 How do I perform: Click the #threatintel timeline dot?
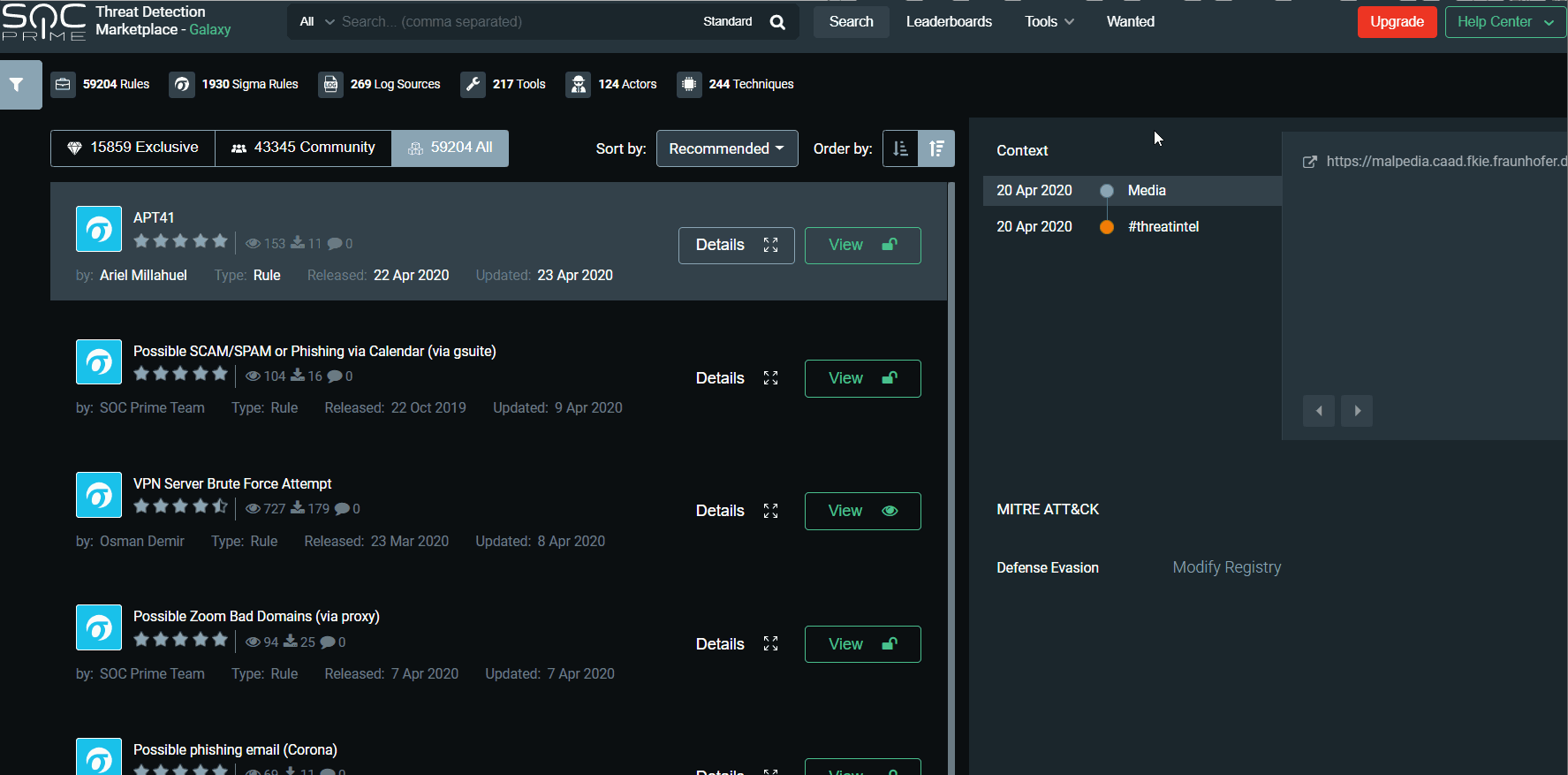coord(1106,227)
